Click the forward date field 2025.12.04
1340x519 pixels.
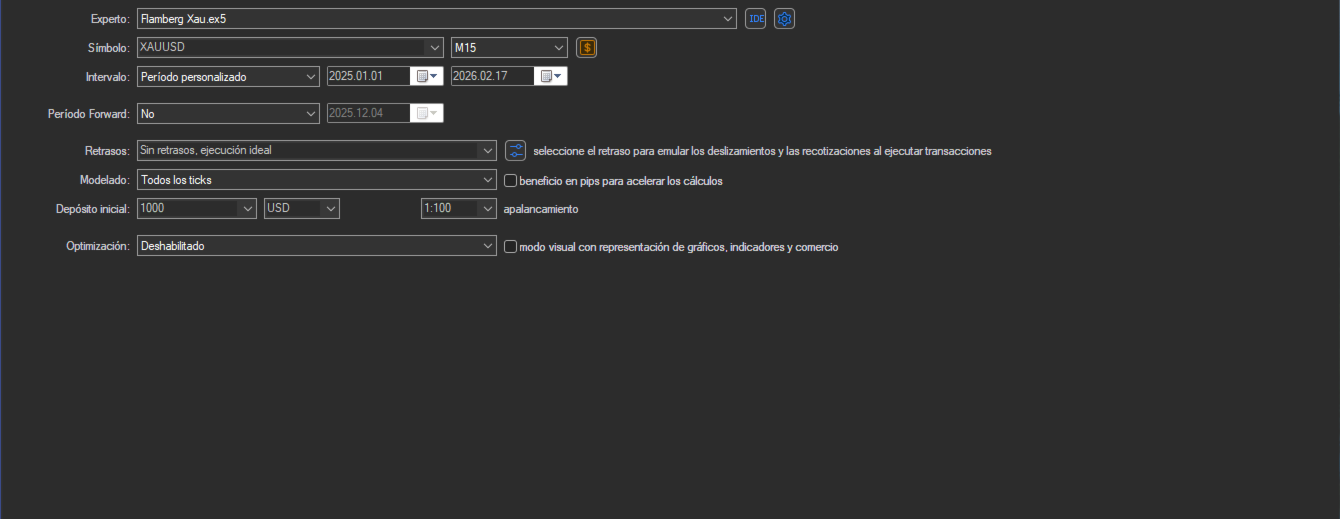point(370,114)
